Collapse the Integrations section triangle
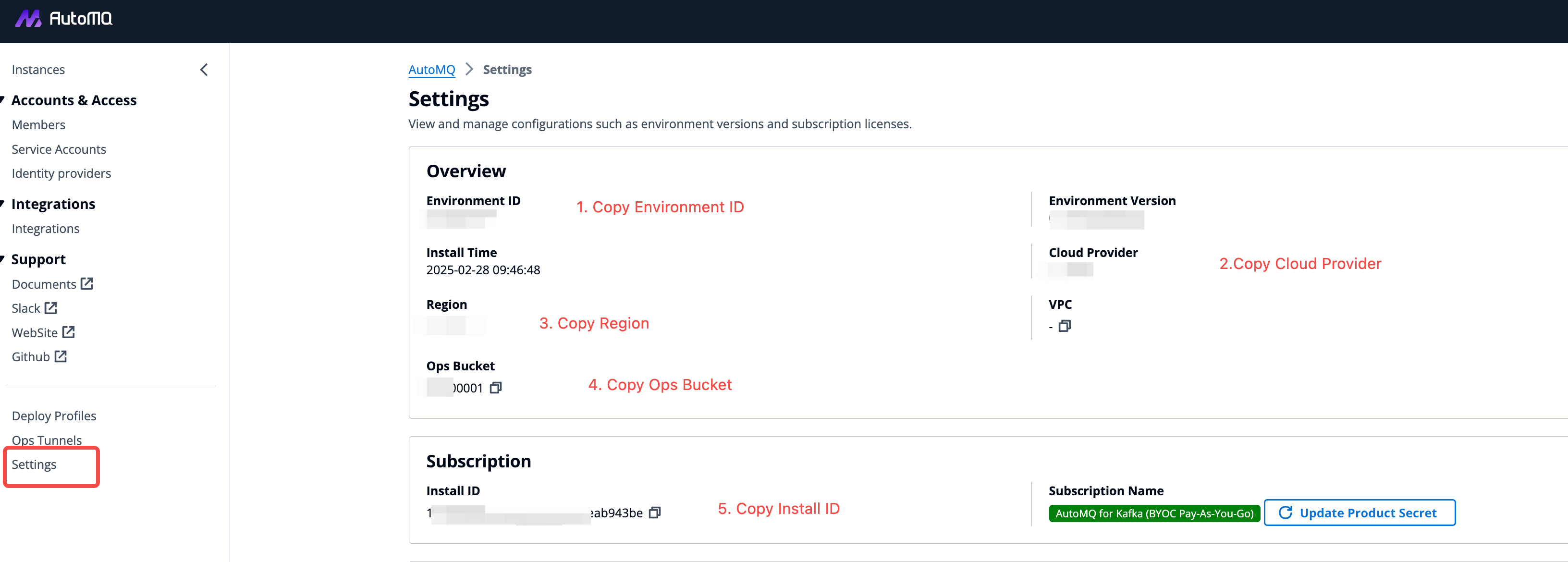The width and height of the screenshot is (1568, 562). click(3, 203)
